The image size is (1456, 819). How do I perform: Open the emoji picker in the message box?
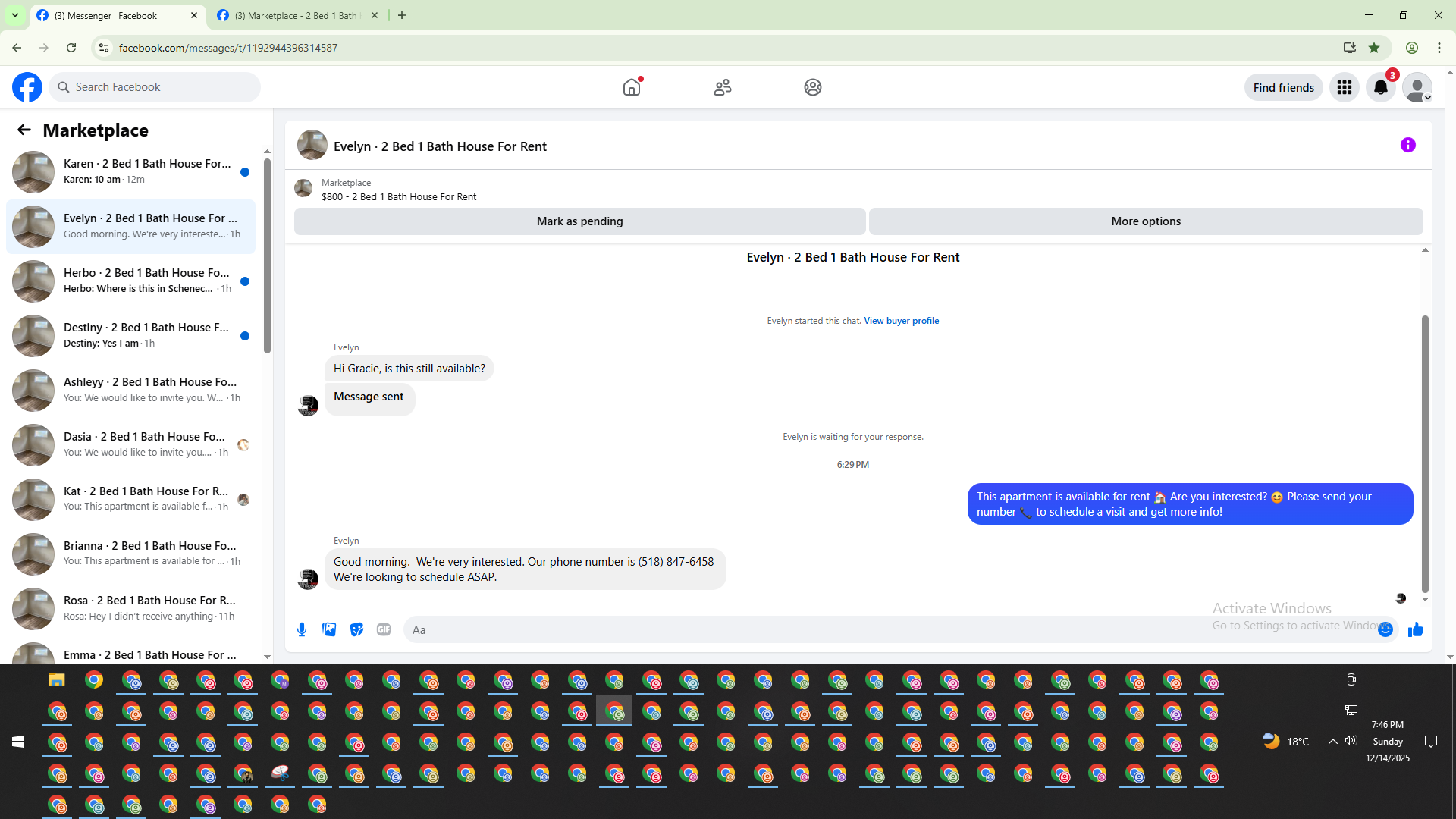(1385, 629)
